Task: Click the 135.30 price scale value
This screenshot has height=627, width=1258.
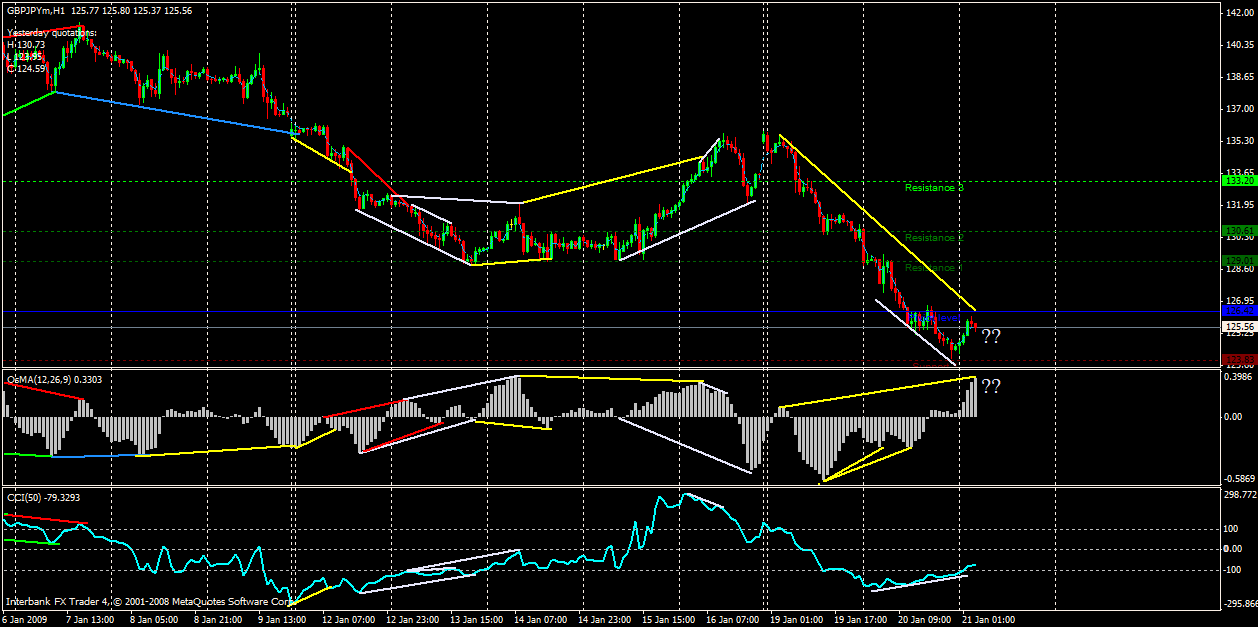Action: coord(1239,141)
